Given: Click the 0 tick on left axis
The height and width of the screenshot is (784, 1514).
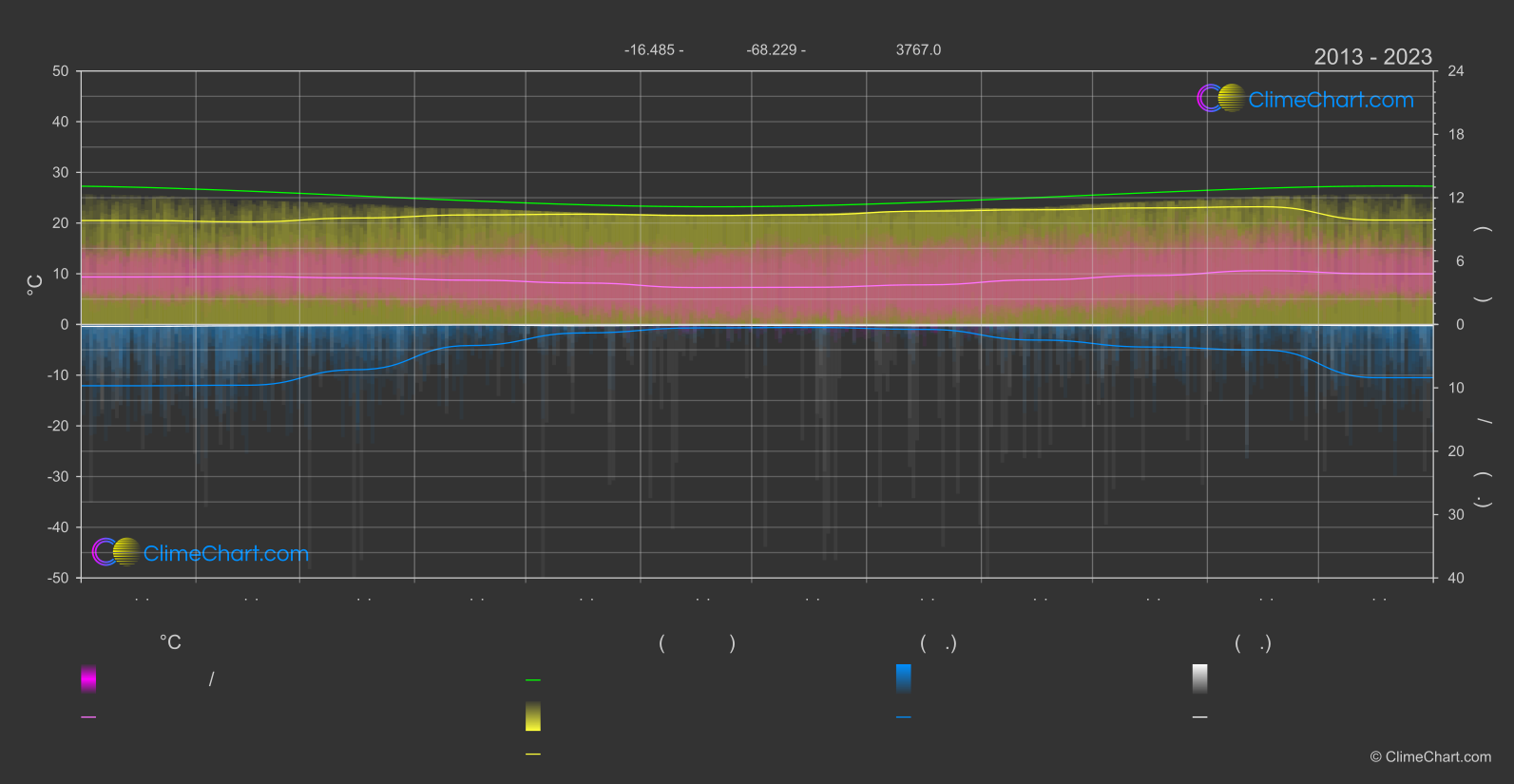Looking at the screenshot, I should 65,324.
